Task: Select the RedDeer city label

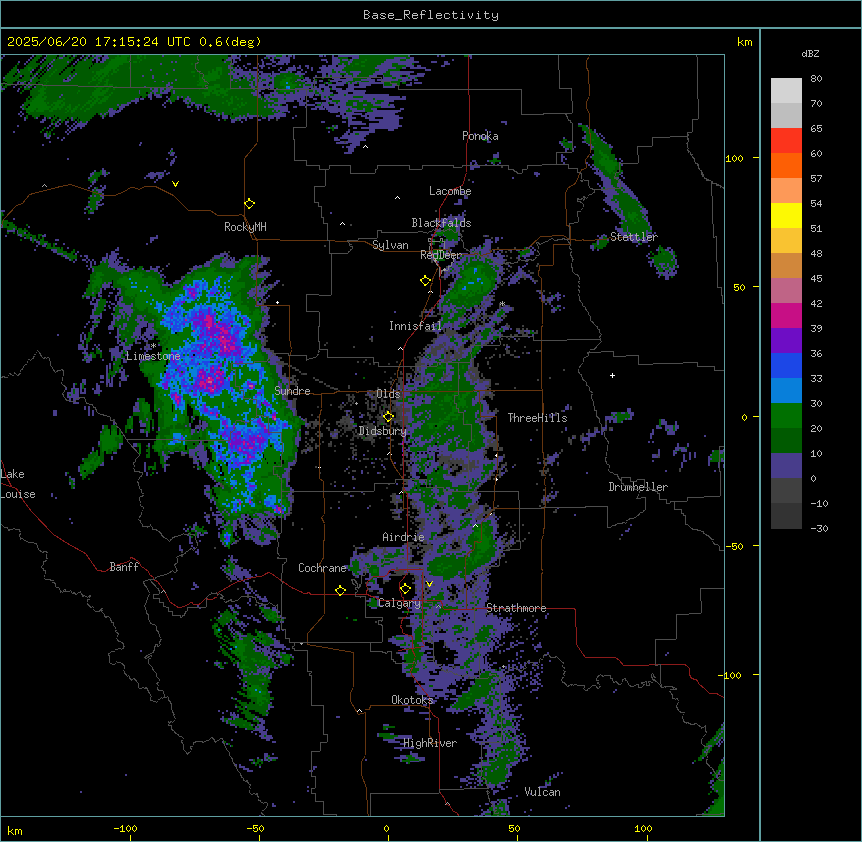Action: [441, 255]
